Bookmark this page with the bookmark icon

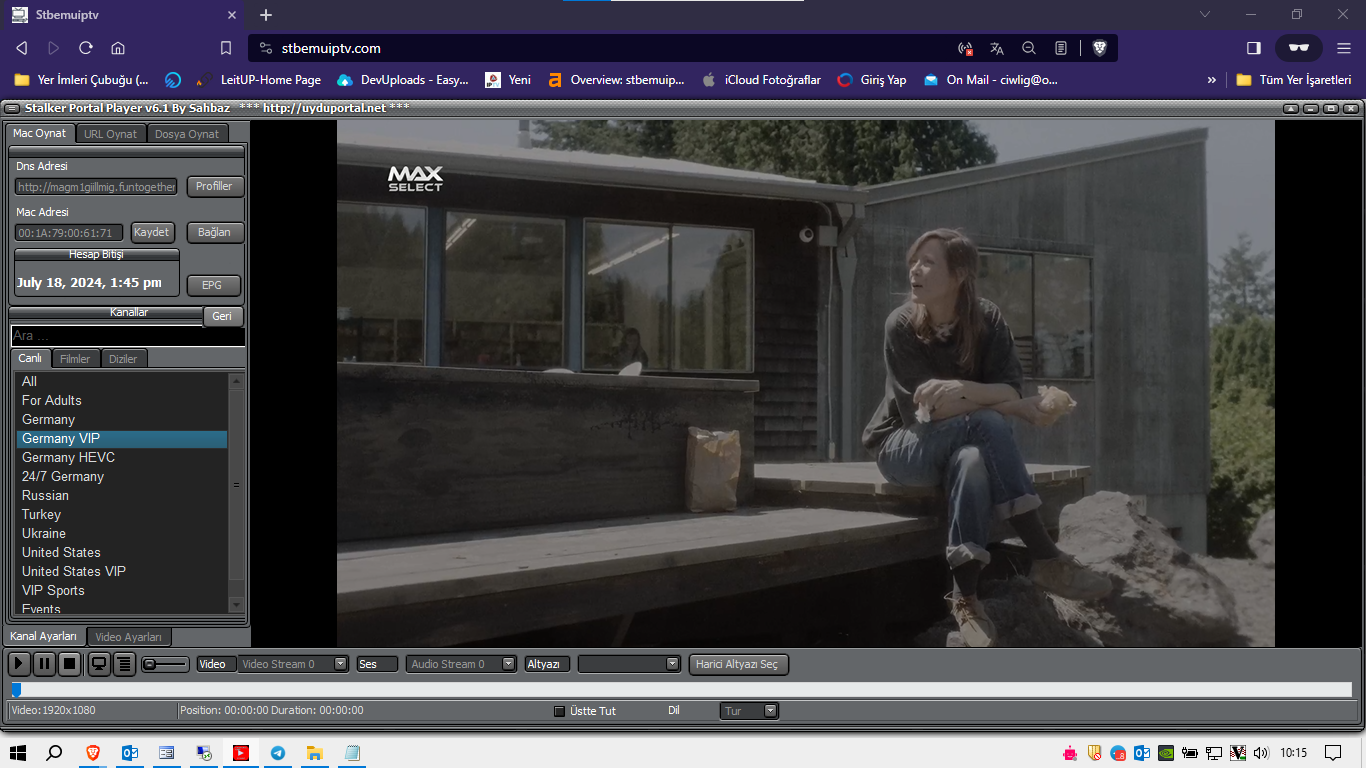click(226, 48)
